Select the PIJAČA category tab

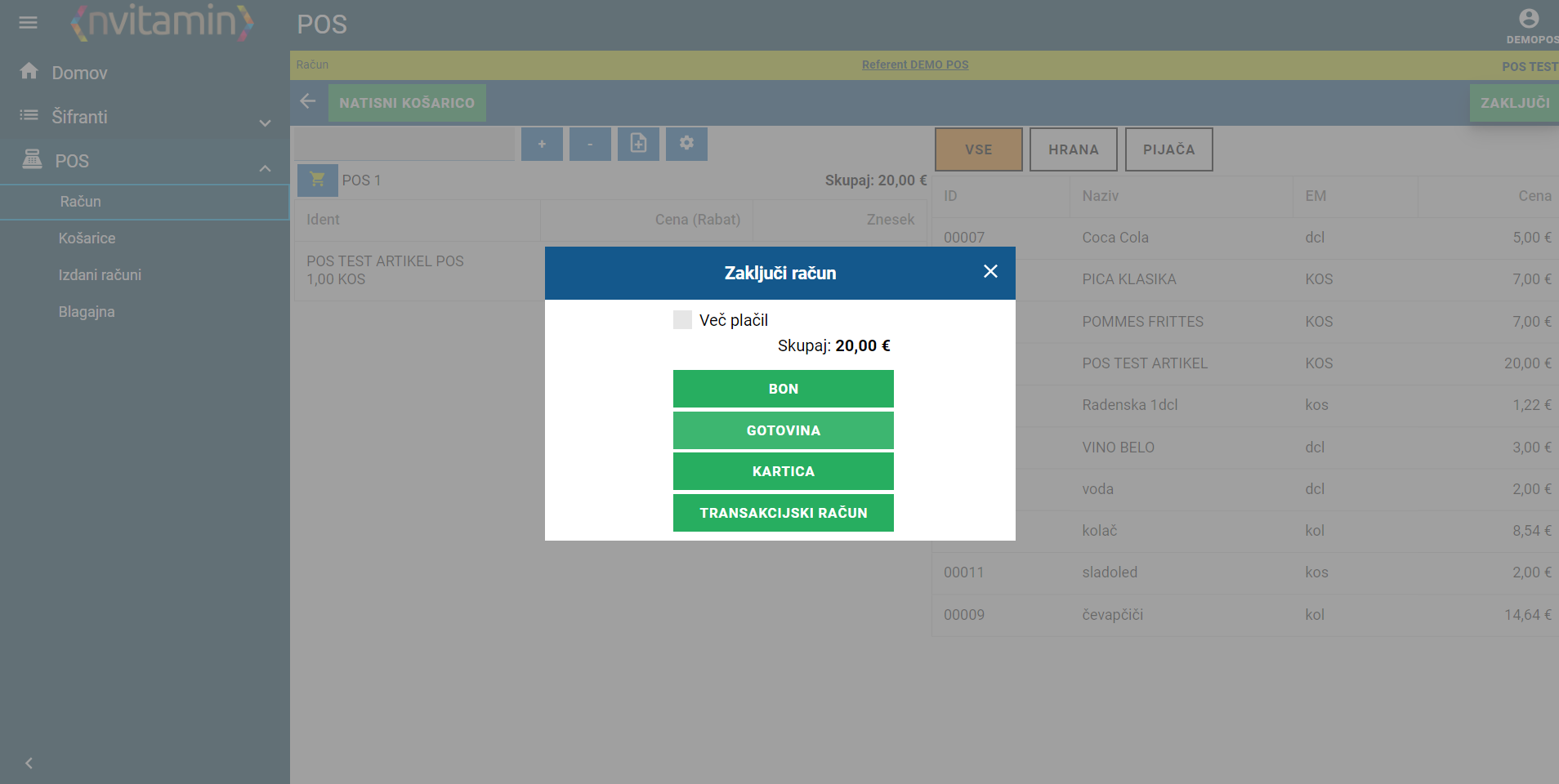(x=1169, y=149)
